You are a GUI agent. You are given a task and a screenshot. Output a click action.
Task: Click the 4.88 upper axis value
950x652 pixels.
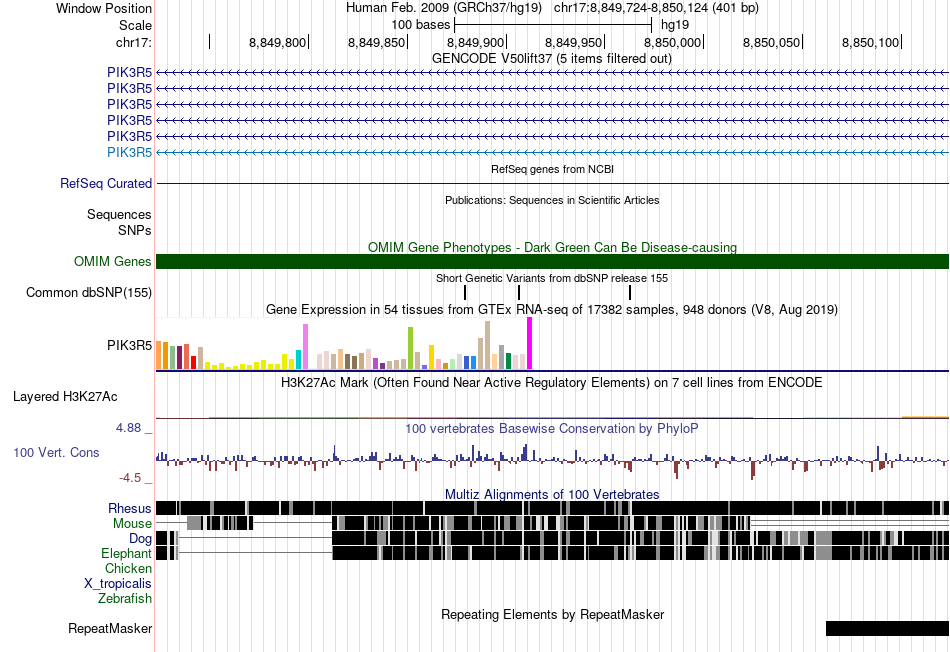tap(128, 428)
